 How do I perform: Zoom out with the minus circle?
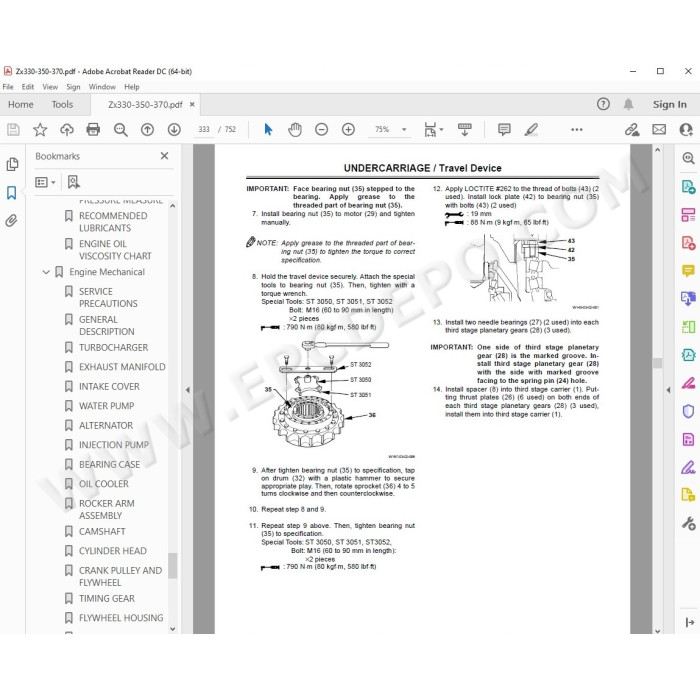pos(321,129)
